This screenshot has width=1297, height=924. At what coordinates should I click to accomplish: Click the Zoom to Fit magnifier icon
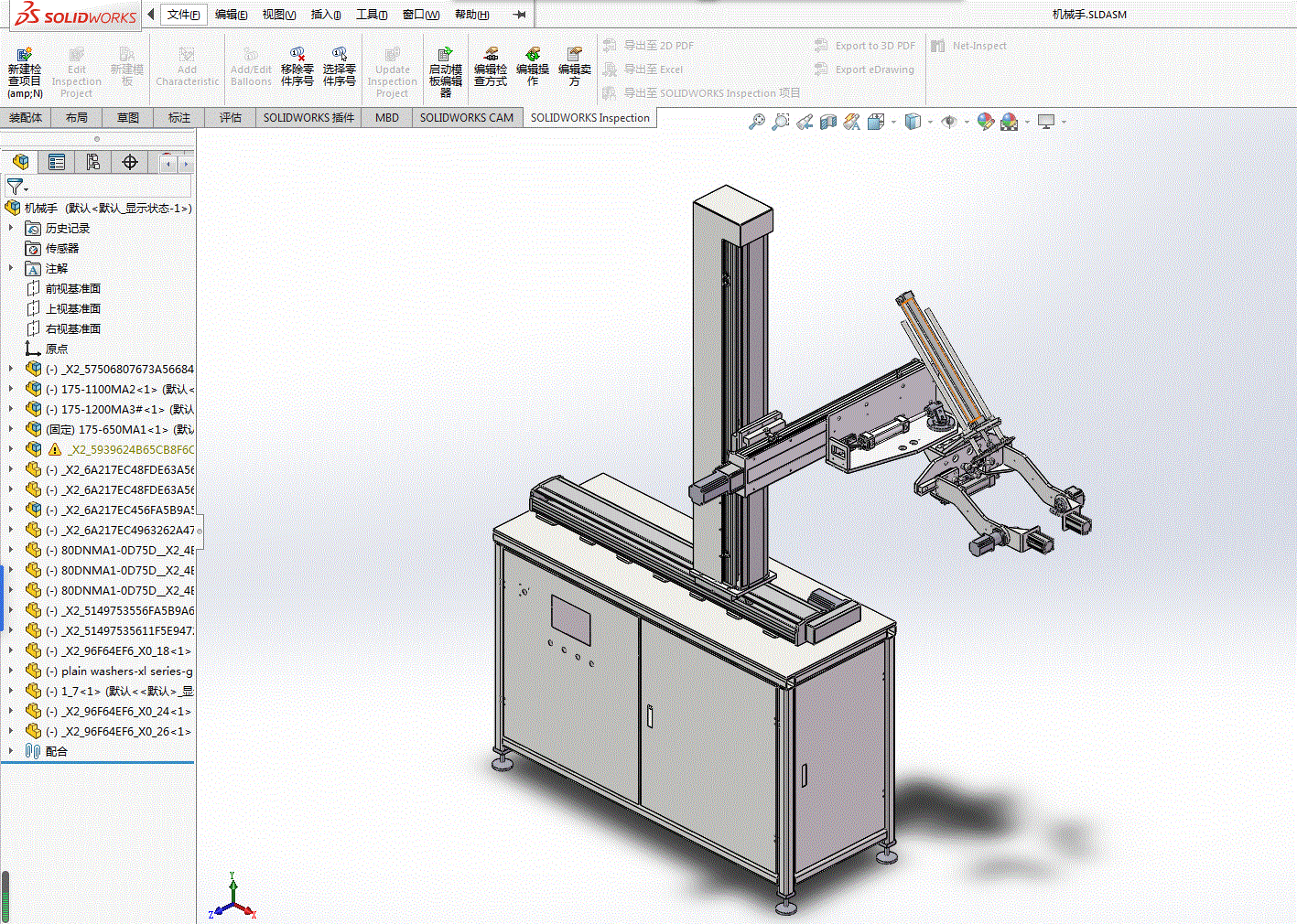(x=756, y=122)
